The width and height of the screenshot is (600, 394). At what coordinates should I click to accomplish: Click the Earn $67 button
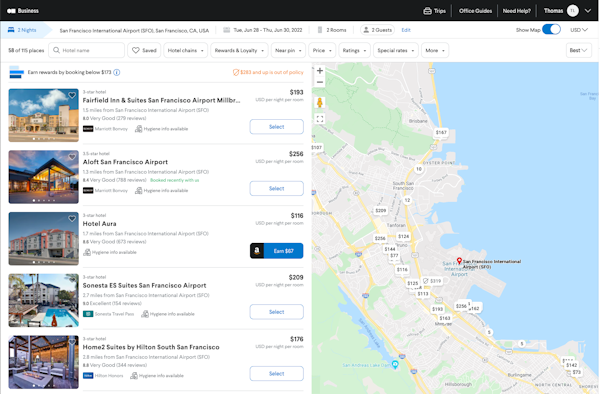click(x=277, y=251)
